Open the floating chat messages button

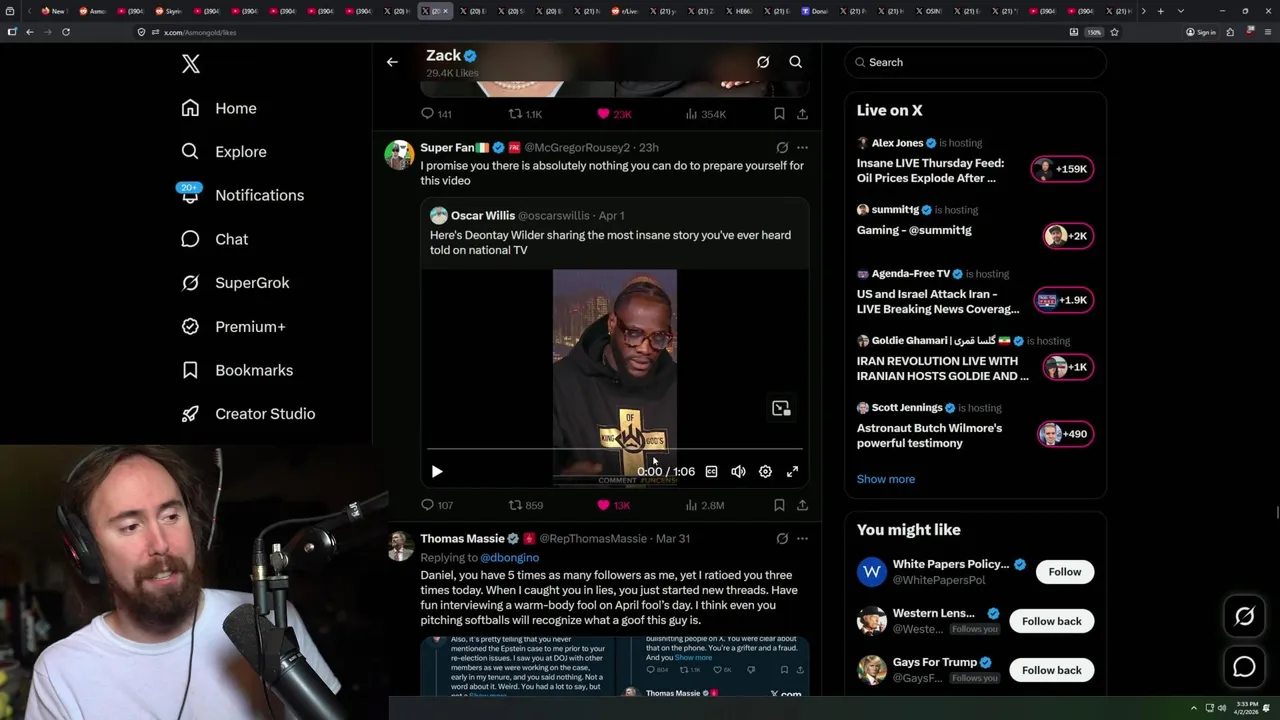pyautogui.click(x=1244, y=666)
